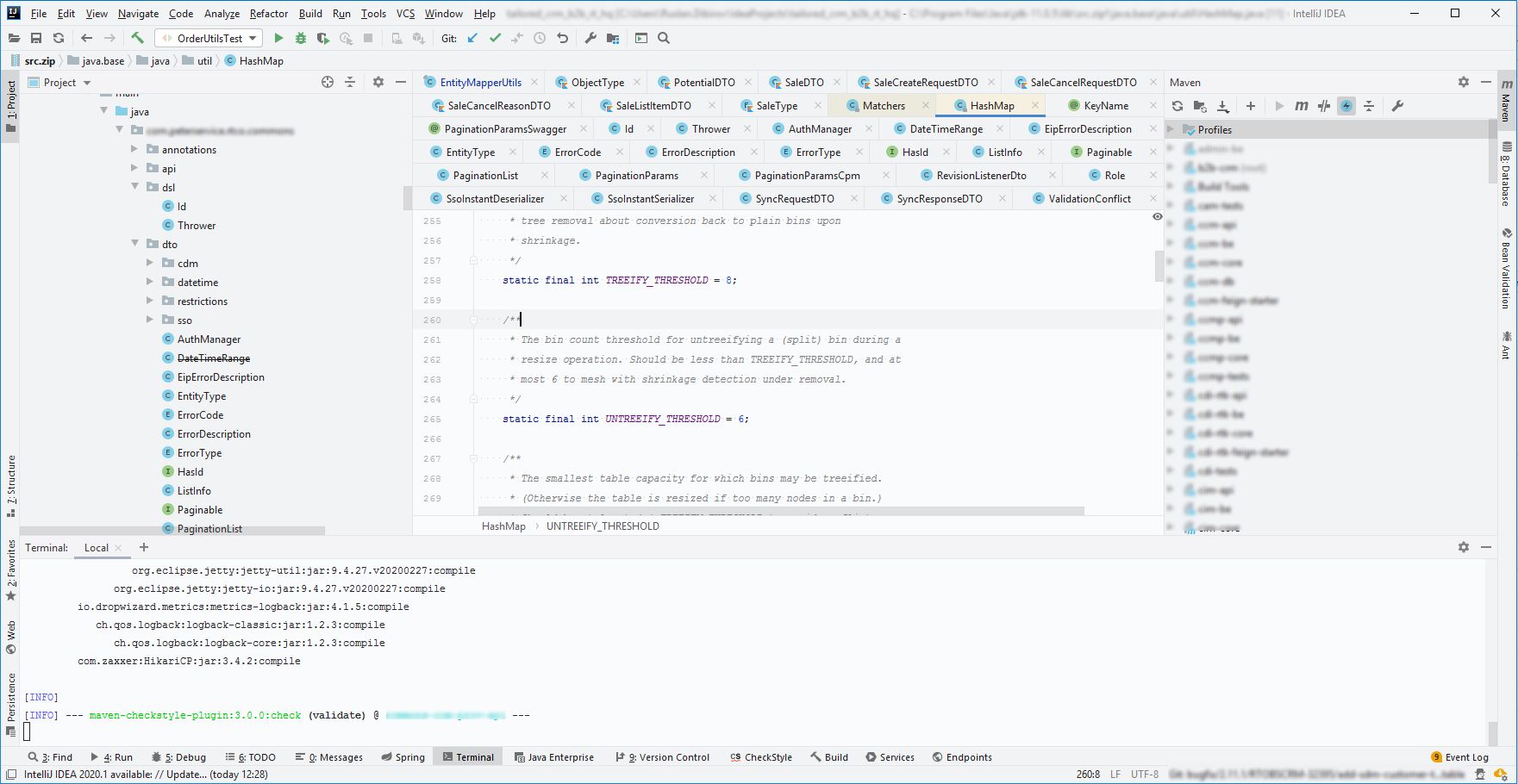Open the Services tool window
Image resolution: width=1518 pixels, height=784 pixels.
tap(890, 757)
